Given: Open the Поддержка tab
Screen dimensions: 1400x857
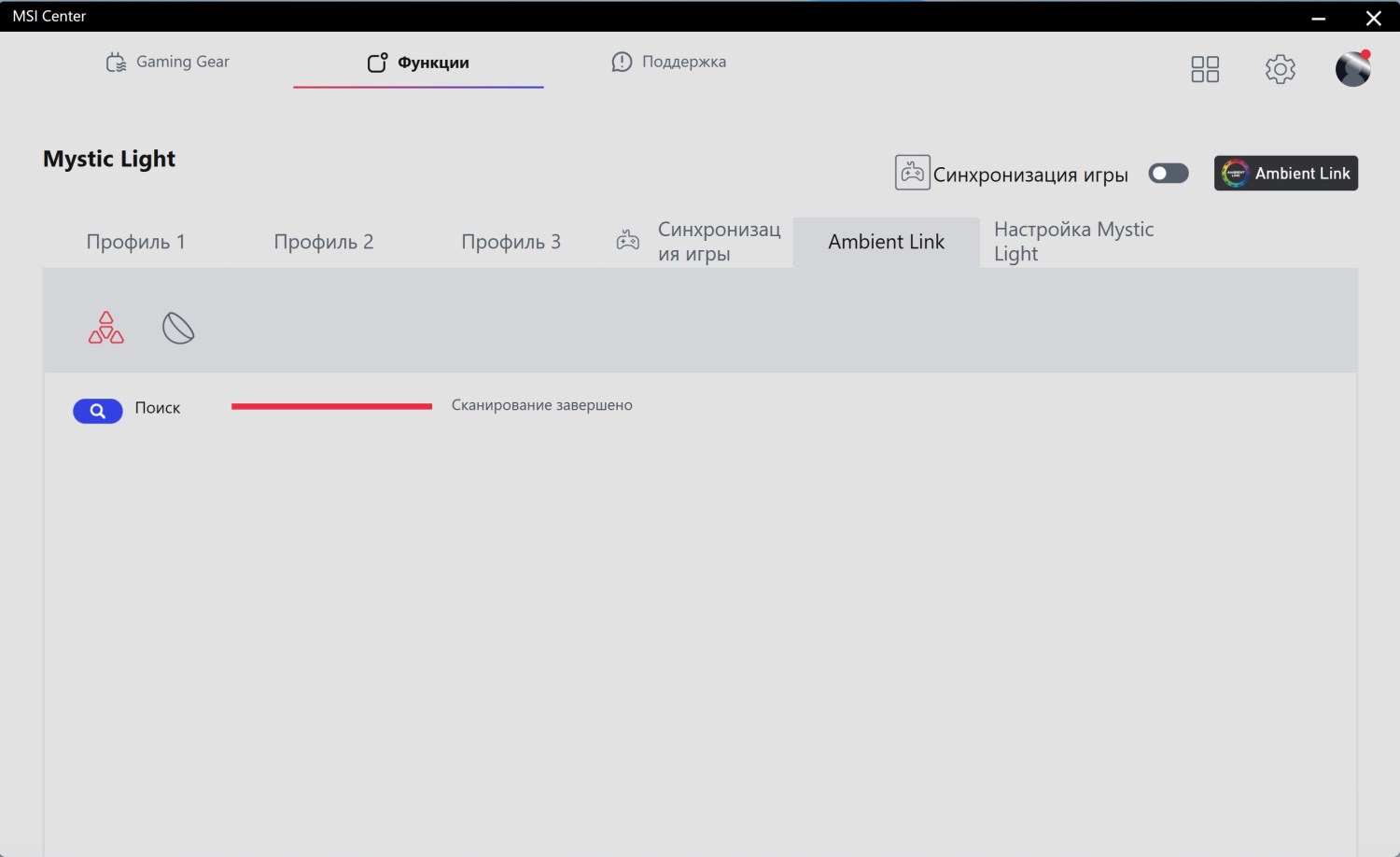Looking at the screenshot, I should 668,62.
